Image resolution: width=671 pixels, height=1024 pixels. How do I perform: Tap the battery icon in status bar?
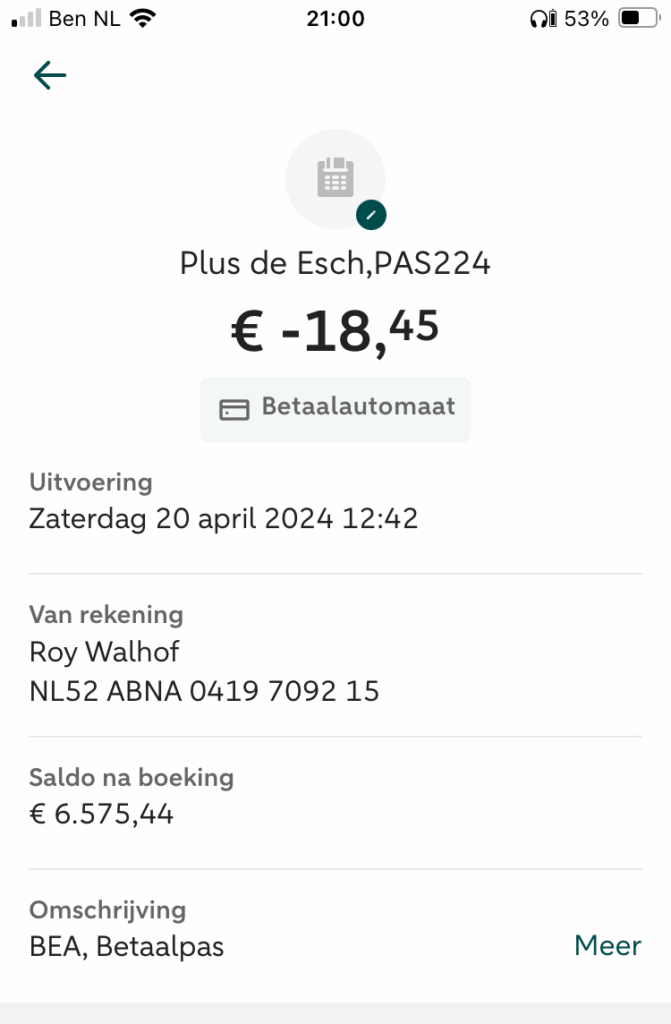(x=637, y=18)
